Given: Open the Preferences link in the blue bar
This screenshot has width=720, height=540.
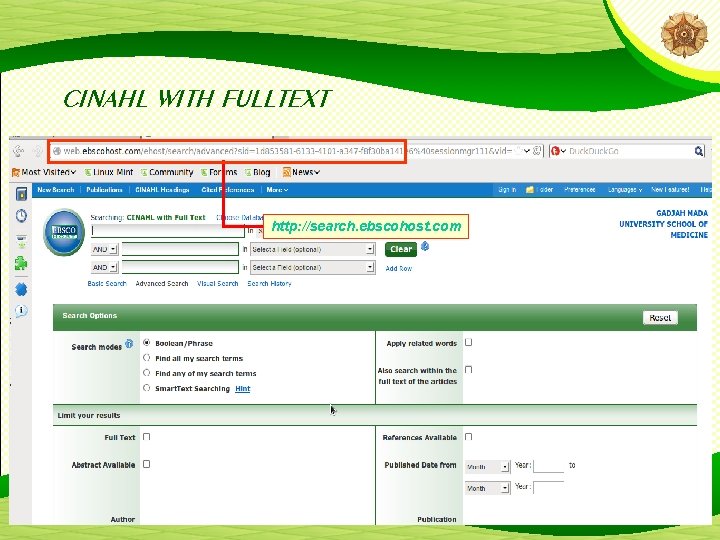Looking at the screenshot, I should (x=579, y=190).
